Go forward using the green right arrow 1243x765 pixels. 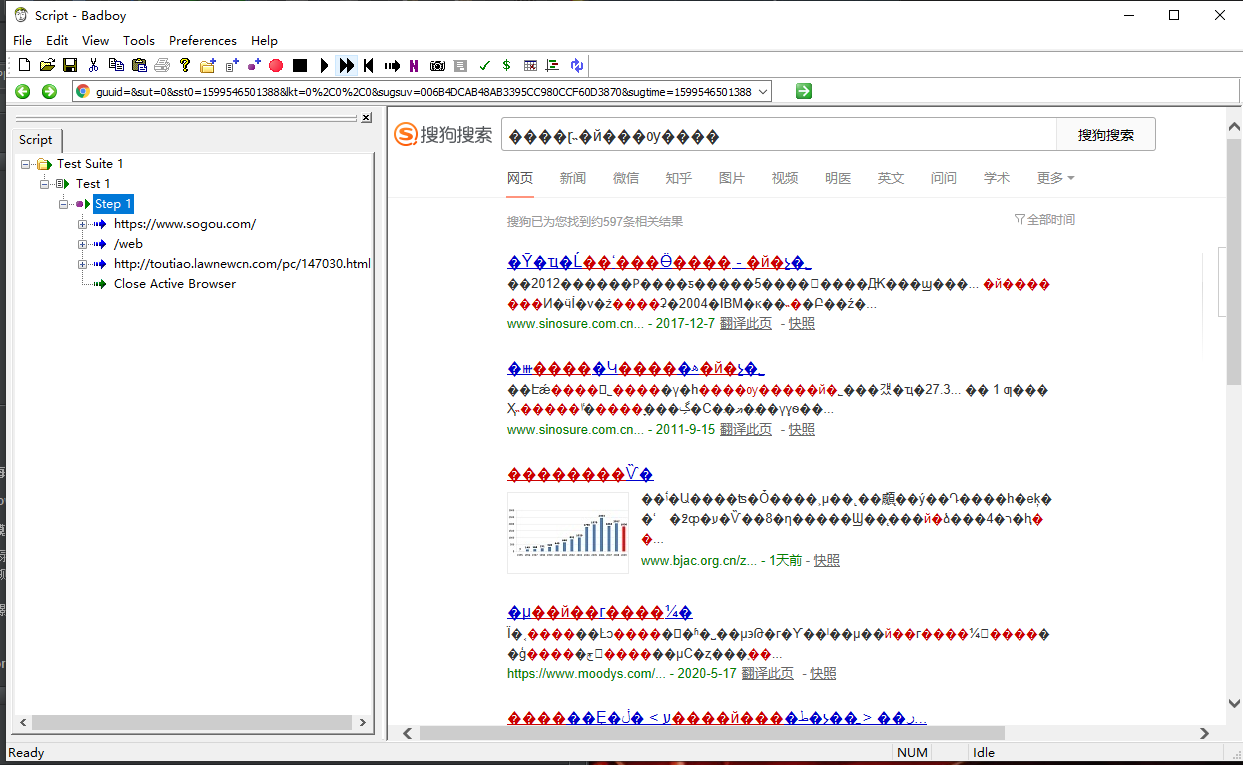pos(49,91)
